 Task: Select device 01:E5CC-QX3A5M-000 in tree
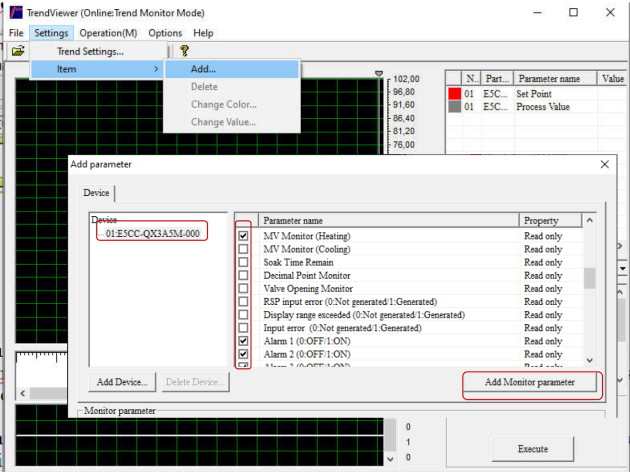tap(153, 233)
